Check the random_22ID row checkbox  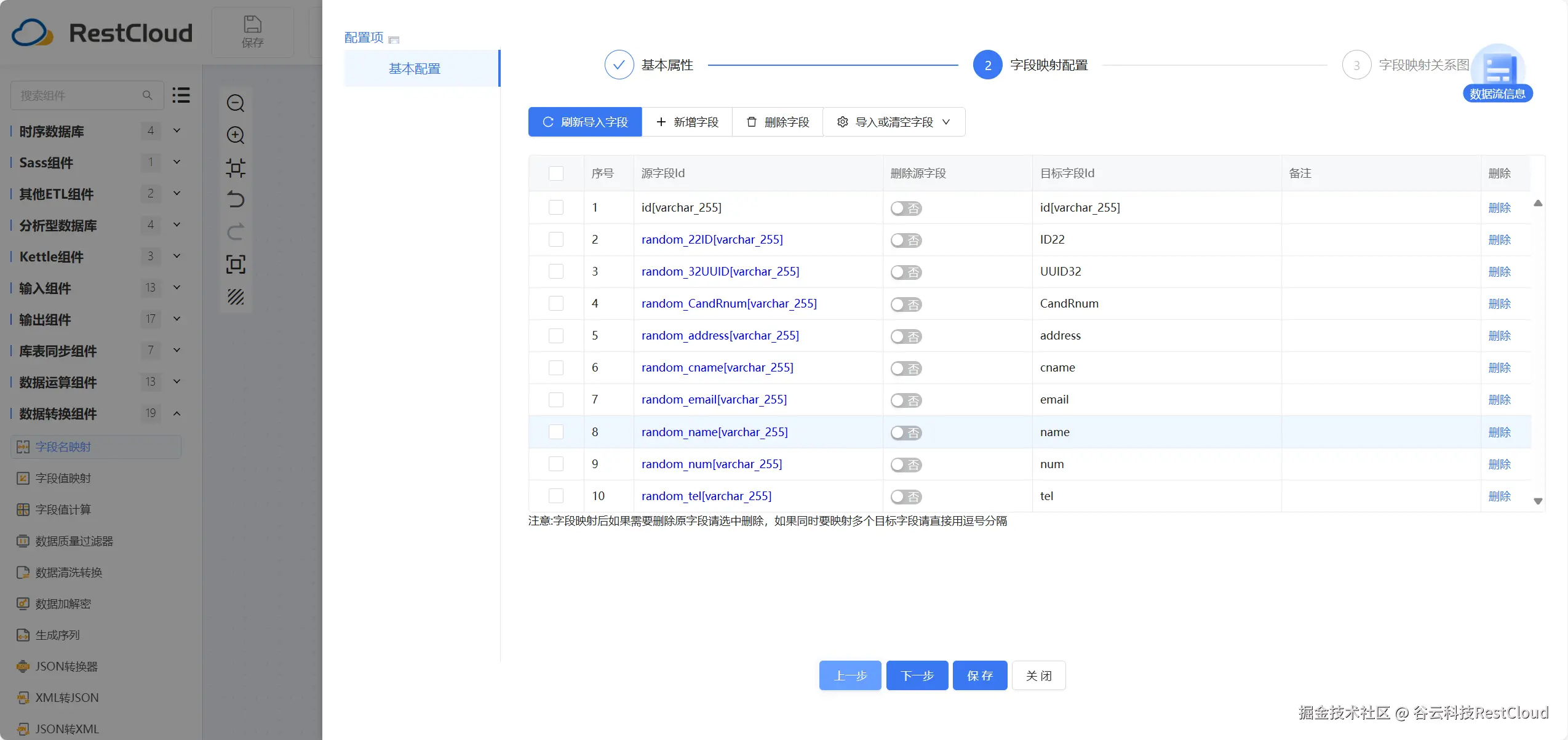point(556,239)
